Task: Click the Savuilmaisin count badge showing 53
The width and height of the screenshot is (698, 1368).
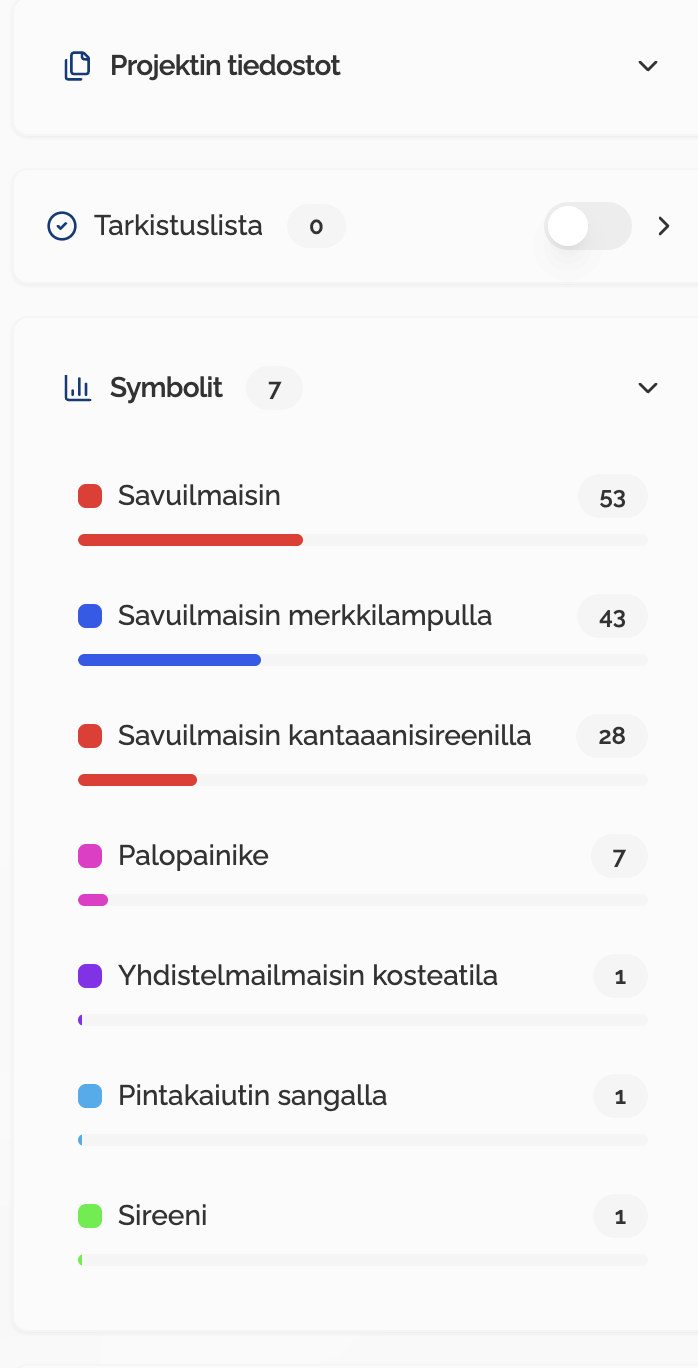Action: click(612, 496)
